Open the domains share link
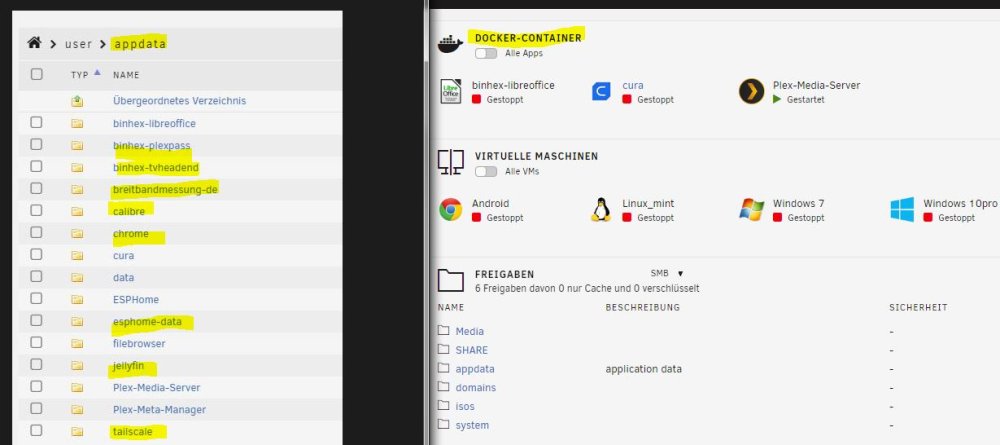This screenshot has width=1000, height=445. (476, 388)
